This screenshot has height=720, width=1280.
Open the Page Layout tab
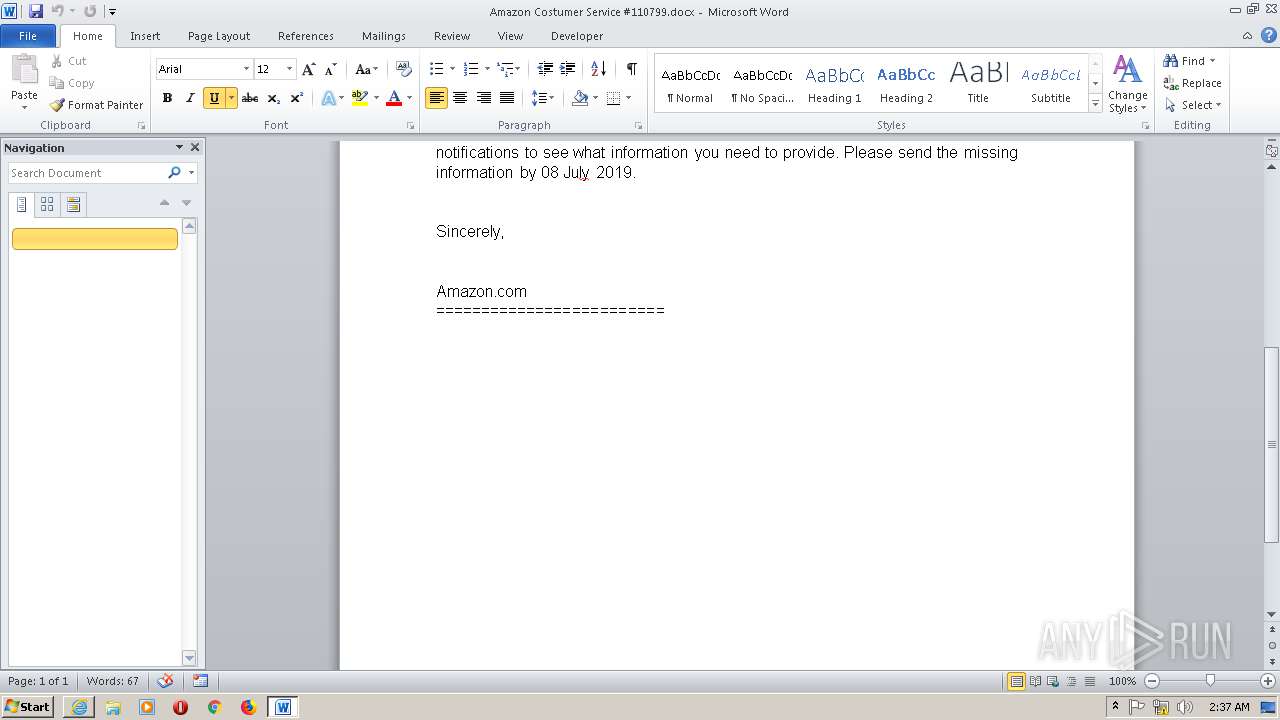[219, 36]
